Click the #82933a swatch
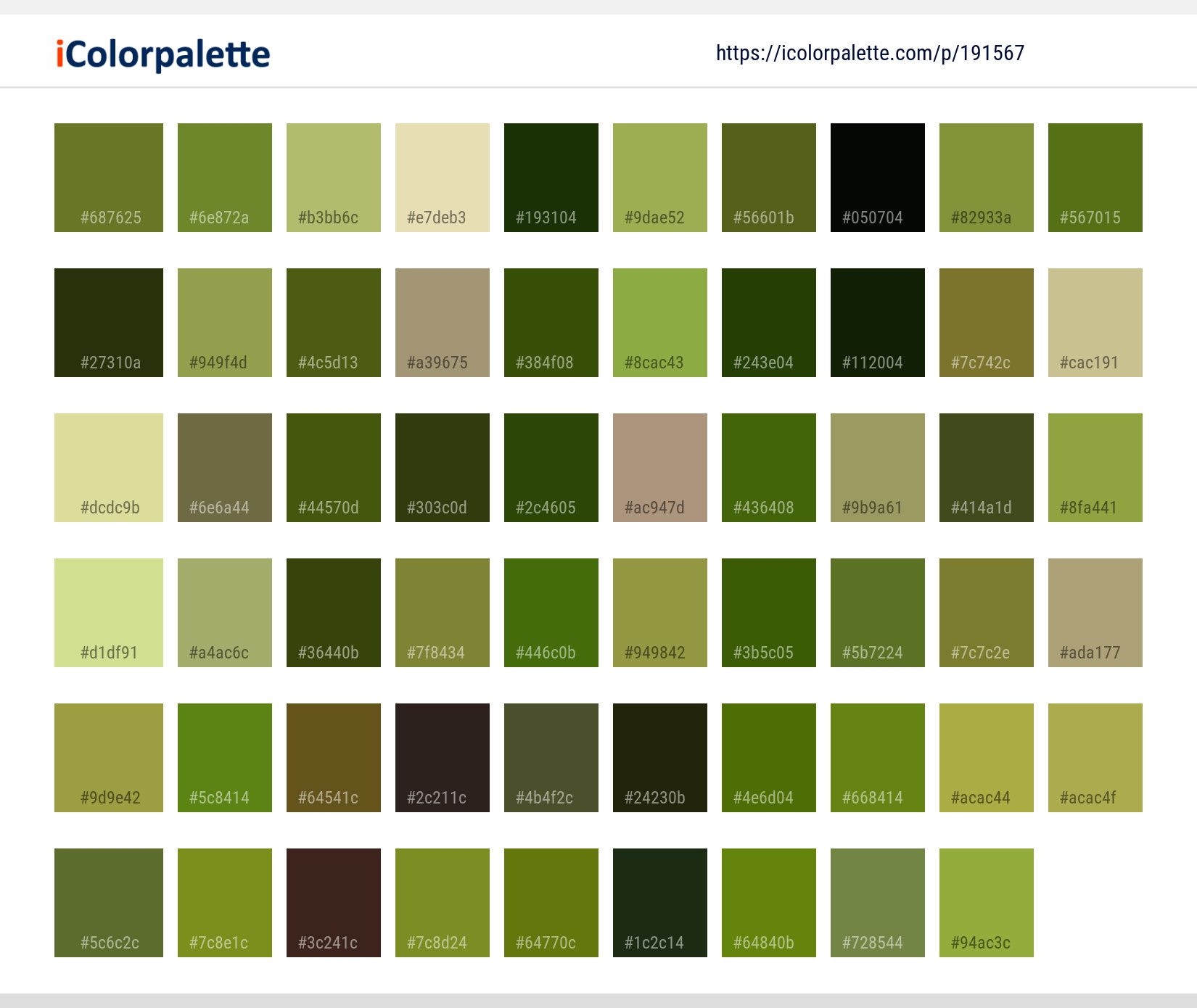 coord(987,178)
